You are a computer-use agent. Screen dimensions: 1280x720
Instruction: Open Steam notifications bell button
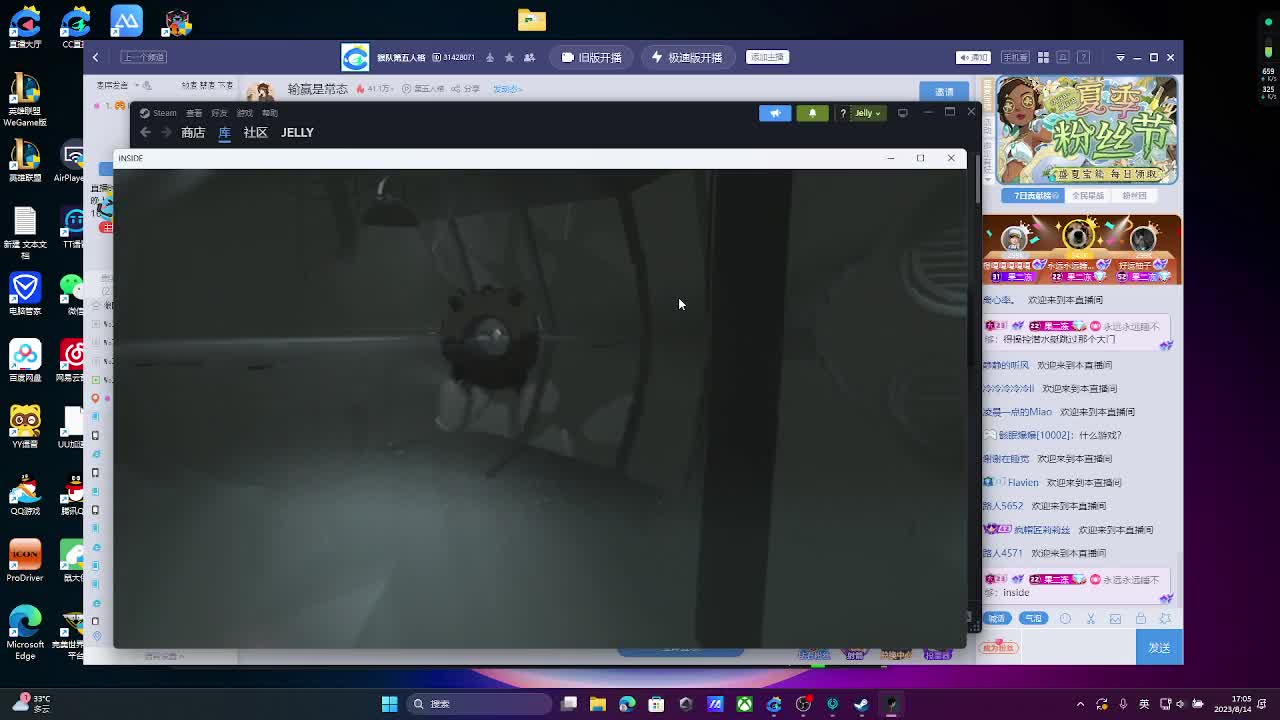812,113
